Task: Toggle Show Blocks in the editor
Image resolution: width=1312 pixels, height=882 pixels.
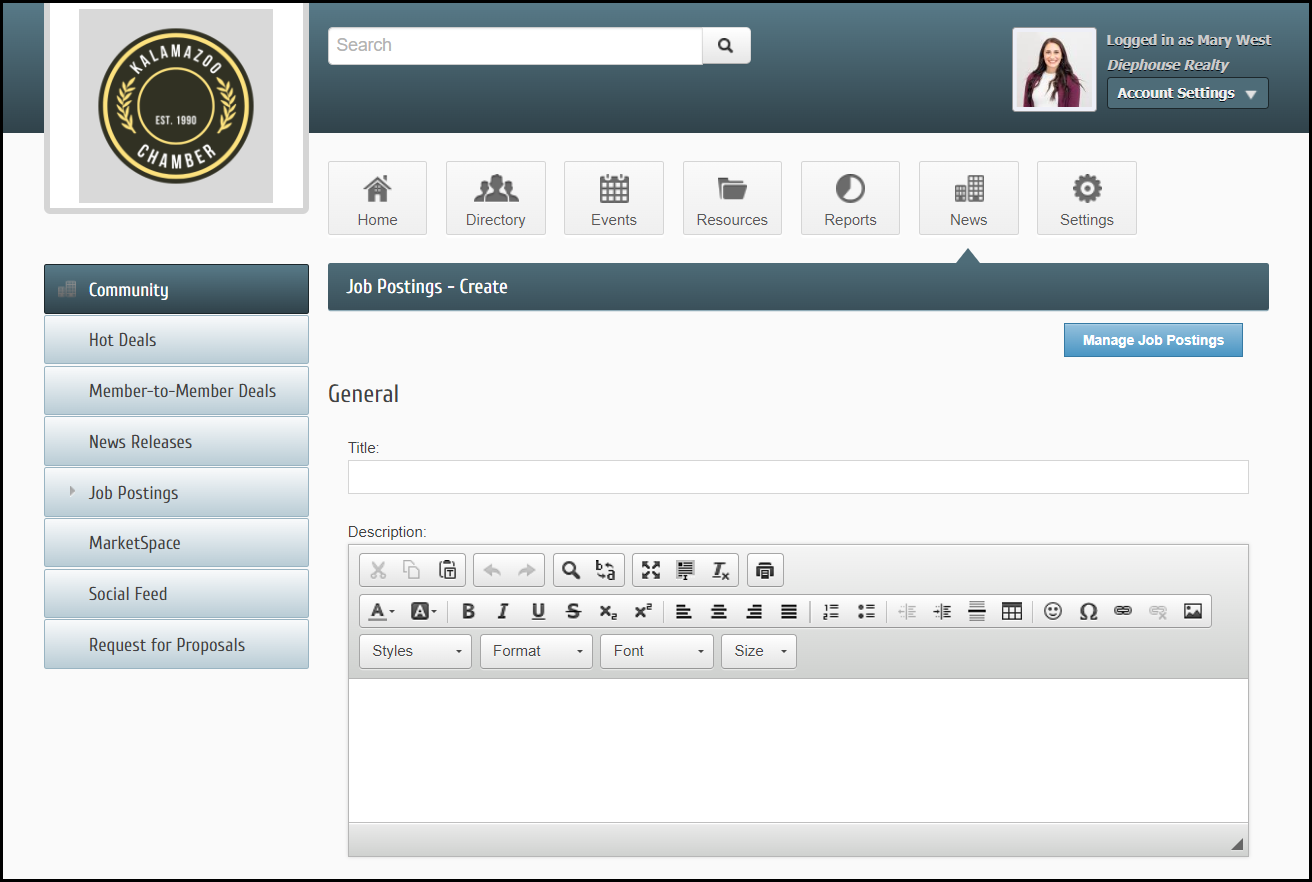Action: click(x=685, y=570)
